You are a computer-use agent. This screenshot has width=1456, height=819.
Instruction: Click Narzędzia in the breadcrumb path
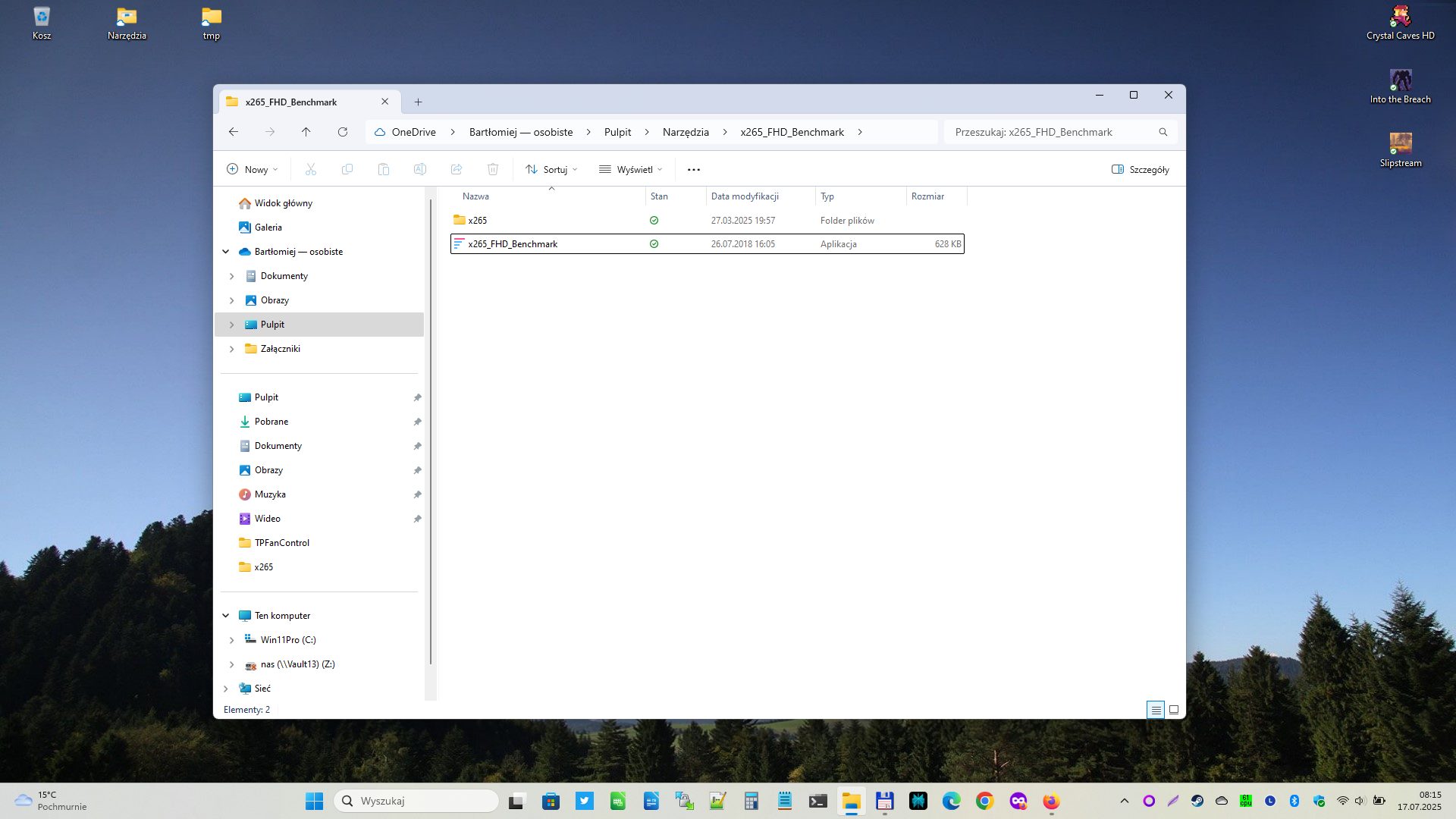tap(686, 132)
